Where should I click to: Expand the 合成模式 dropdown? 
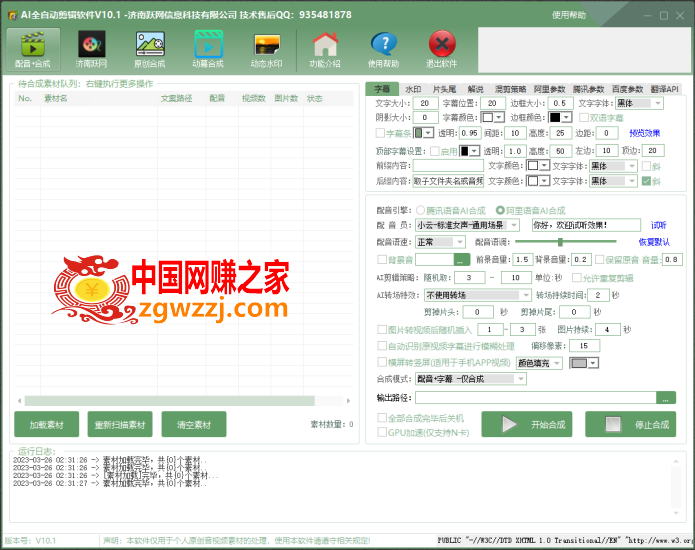point(521,379)
